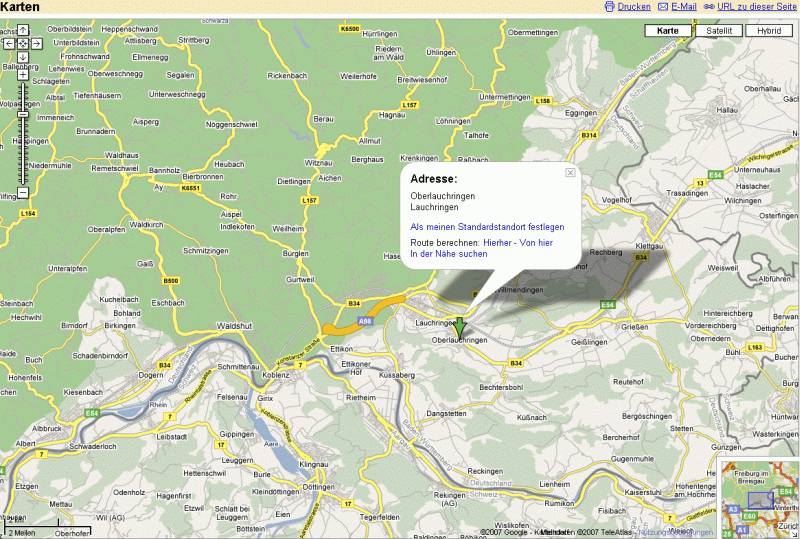Click the Leibstadt town label

(x=171, y=437)
